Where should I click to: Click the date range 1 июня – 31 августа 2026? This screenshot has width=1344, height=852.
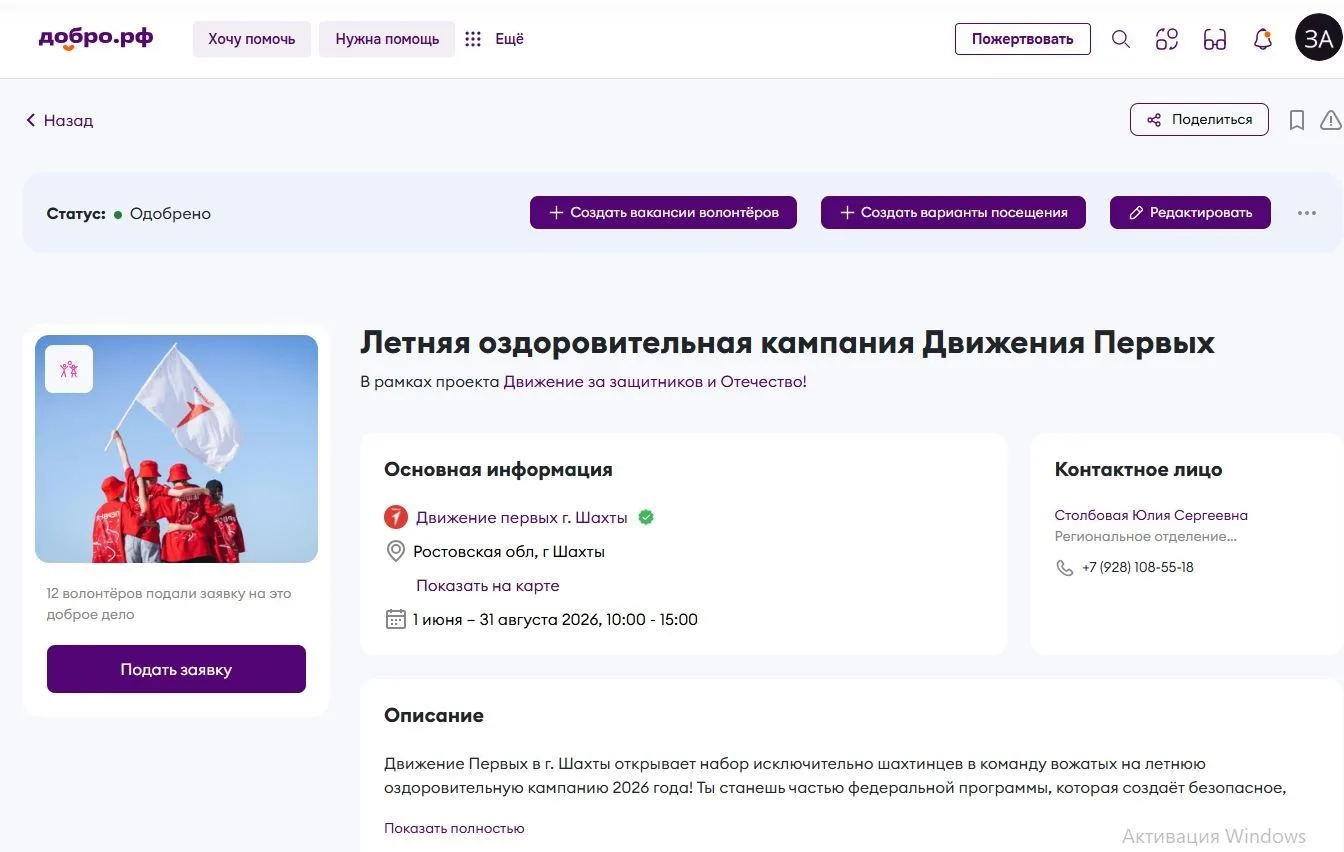coord(507,619)
